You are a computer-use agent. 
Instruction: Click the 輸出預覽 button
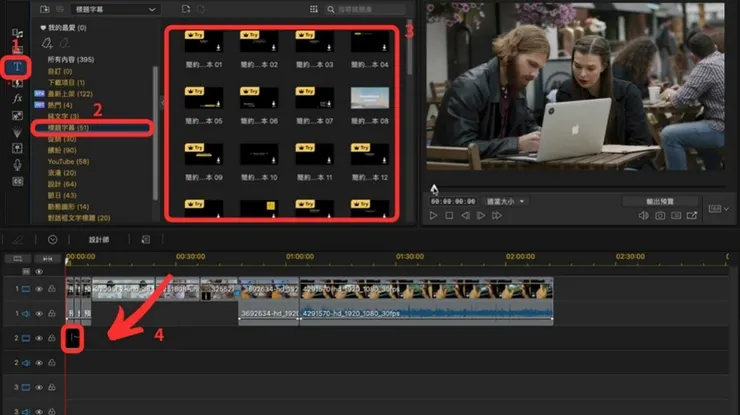click(659, 201)
